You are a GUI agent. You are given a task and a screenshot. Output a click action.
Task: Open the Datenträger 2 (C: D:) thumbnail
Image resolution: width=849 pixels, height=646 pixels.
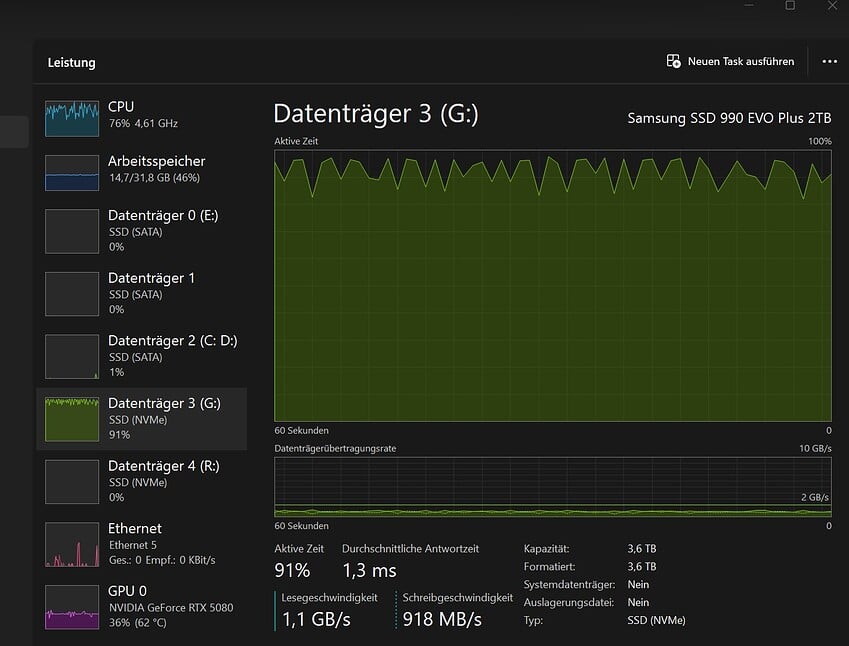[x=72, y=357]
